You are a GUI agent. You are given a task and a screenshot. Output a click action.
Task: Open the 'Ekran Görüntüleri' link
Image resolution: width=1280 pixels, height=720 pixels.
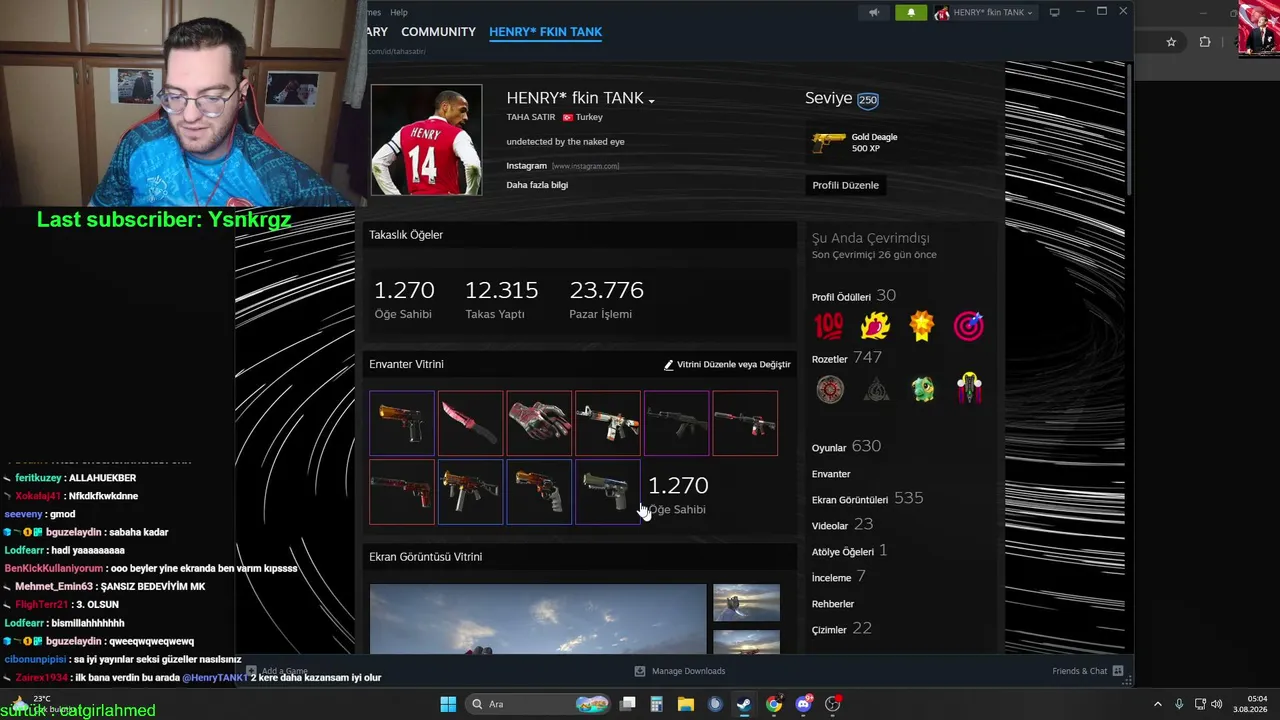[x=850, y=500]
